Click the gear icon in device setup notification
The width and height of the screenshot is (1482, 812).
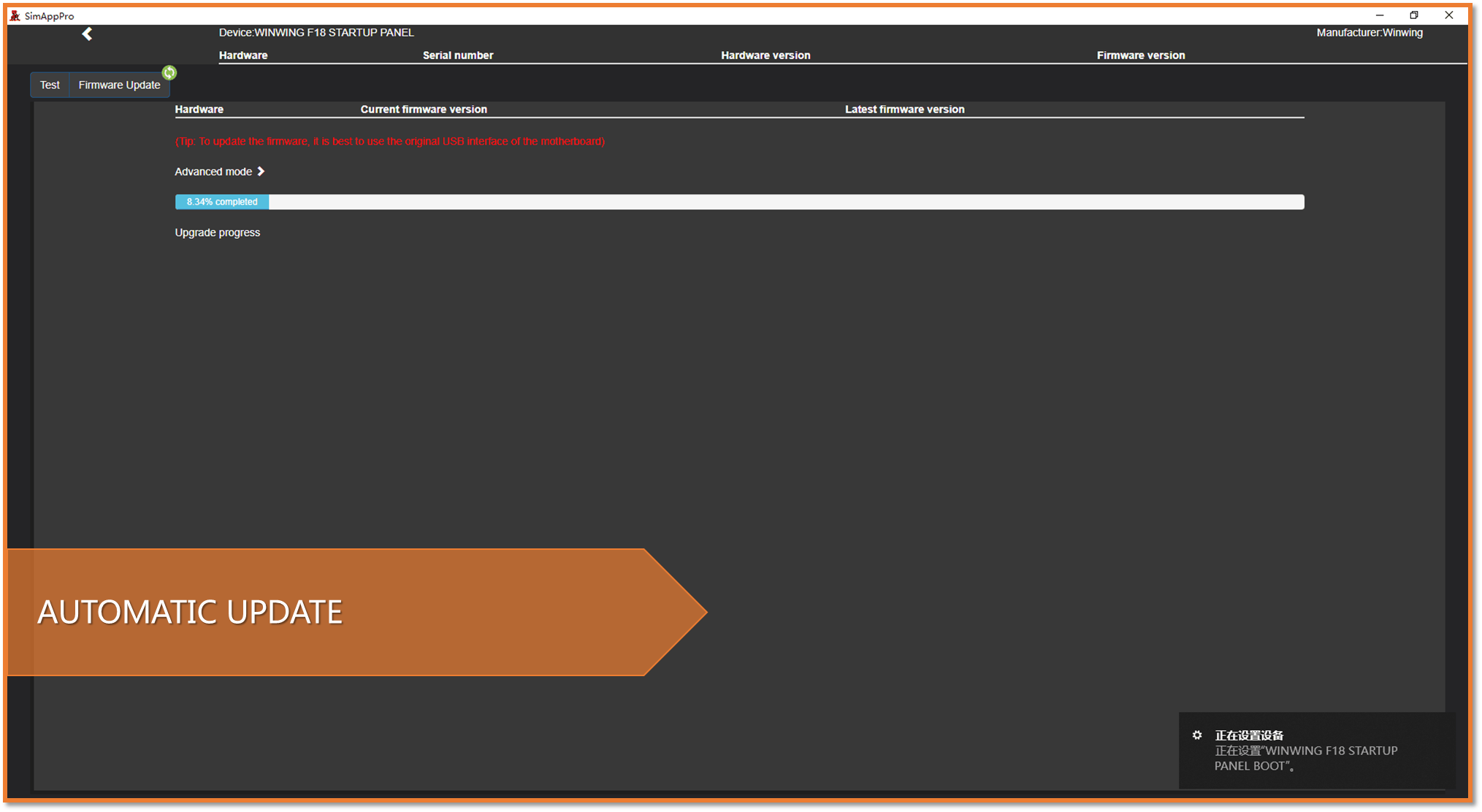tap(1197, 735)
